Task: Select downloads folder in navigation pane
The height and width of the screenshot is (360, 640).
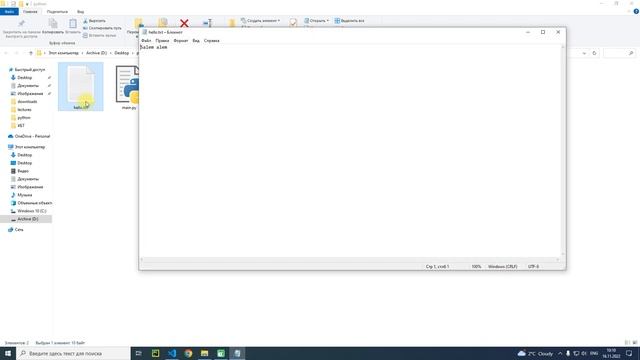Action: 27,102
